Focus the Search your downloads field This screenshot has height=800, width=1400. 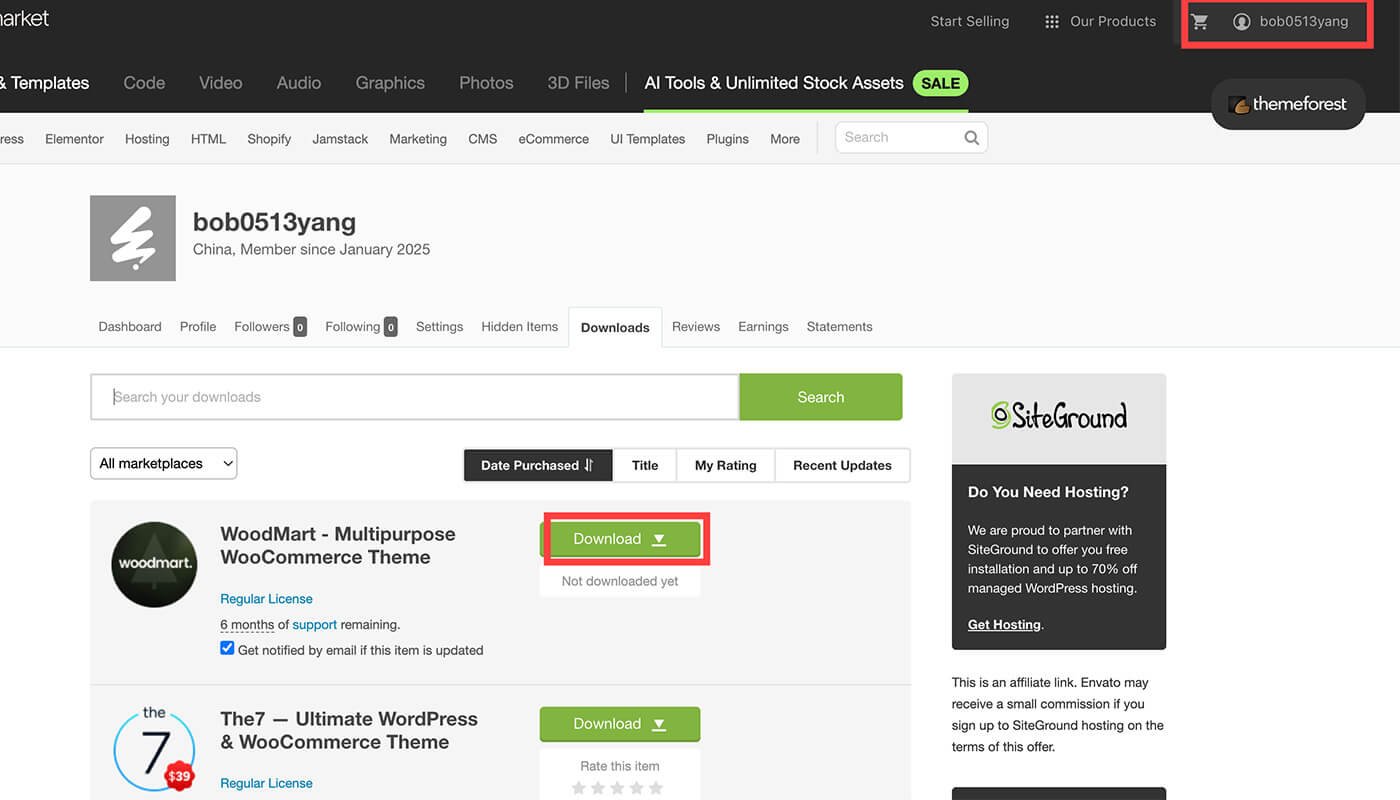click(x=415, y=397)
